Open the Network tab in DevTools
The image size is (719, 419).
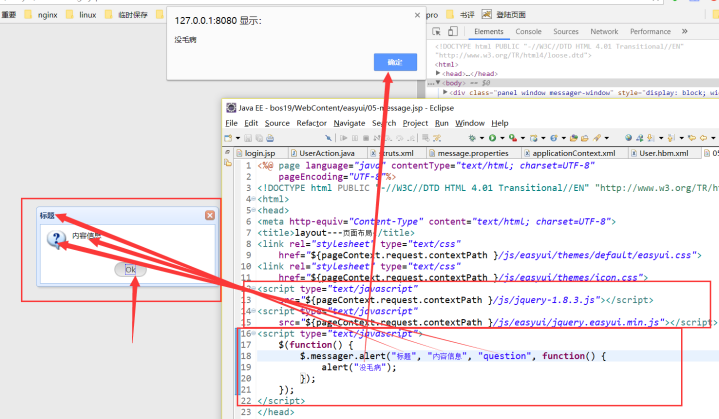pyautogui.click(x=604, y=32)
